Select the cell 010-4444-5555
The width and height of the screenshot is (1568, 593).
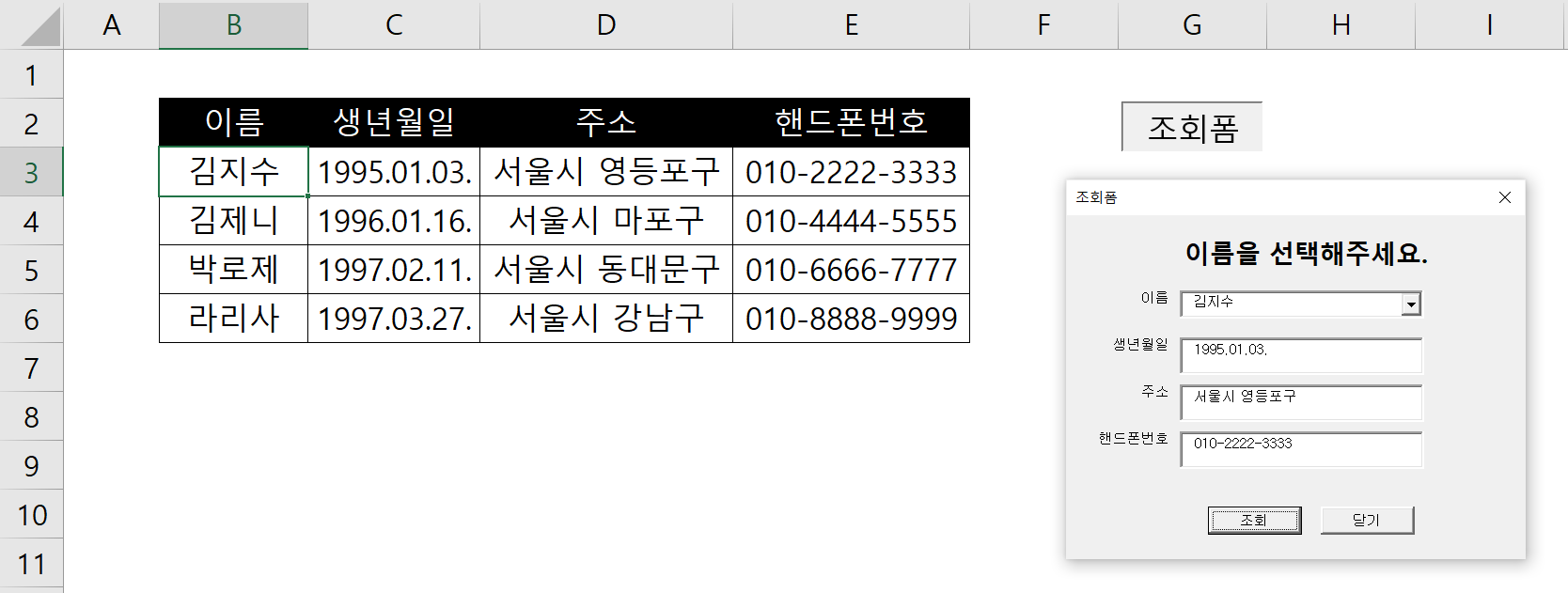pos(851,221)
